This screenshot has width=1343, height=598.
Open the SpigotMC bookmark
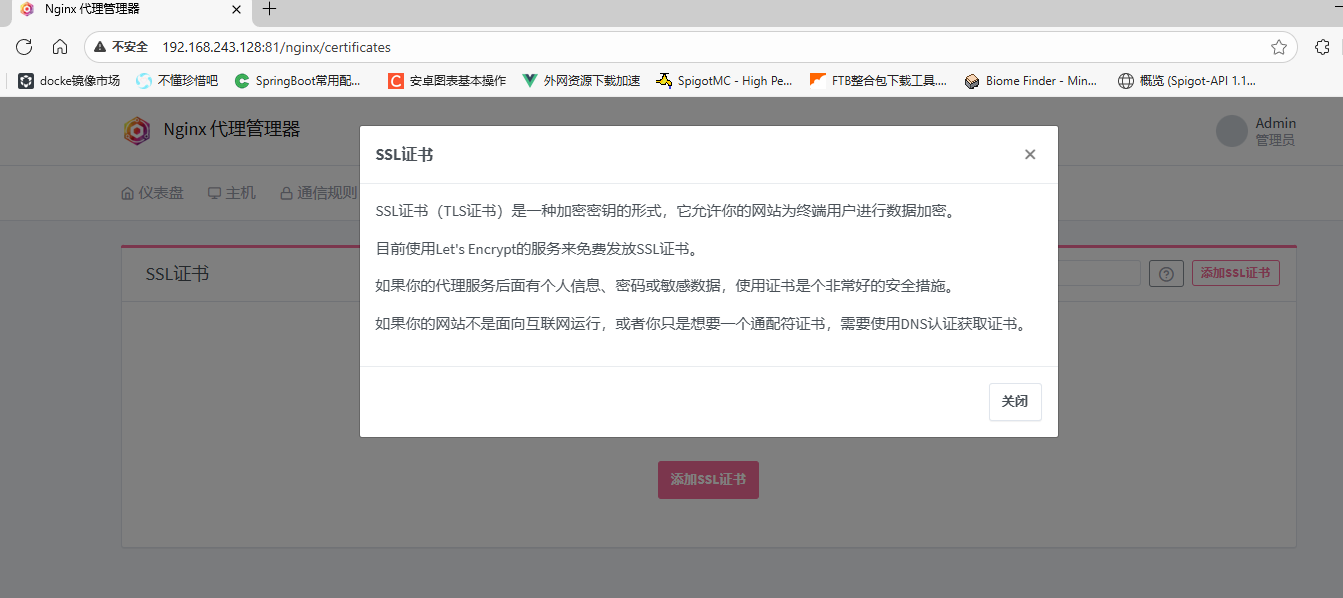[x=724, y=81]
